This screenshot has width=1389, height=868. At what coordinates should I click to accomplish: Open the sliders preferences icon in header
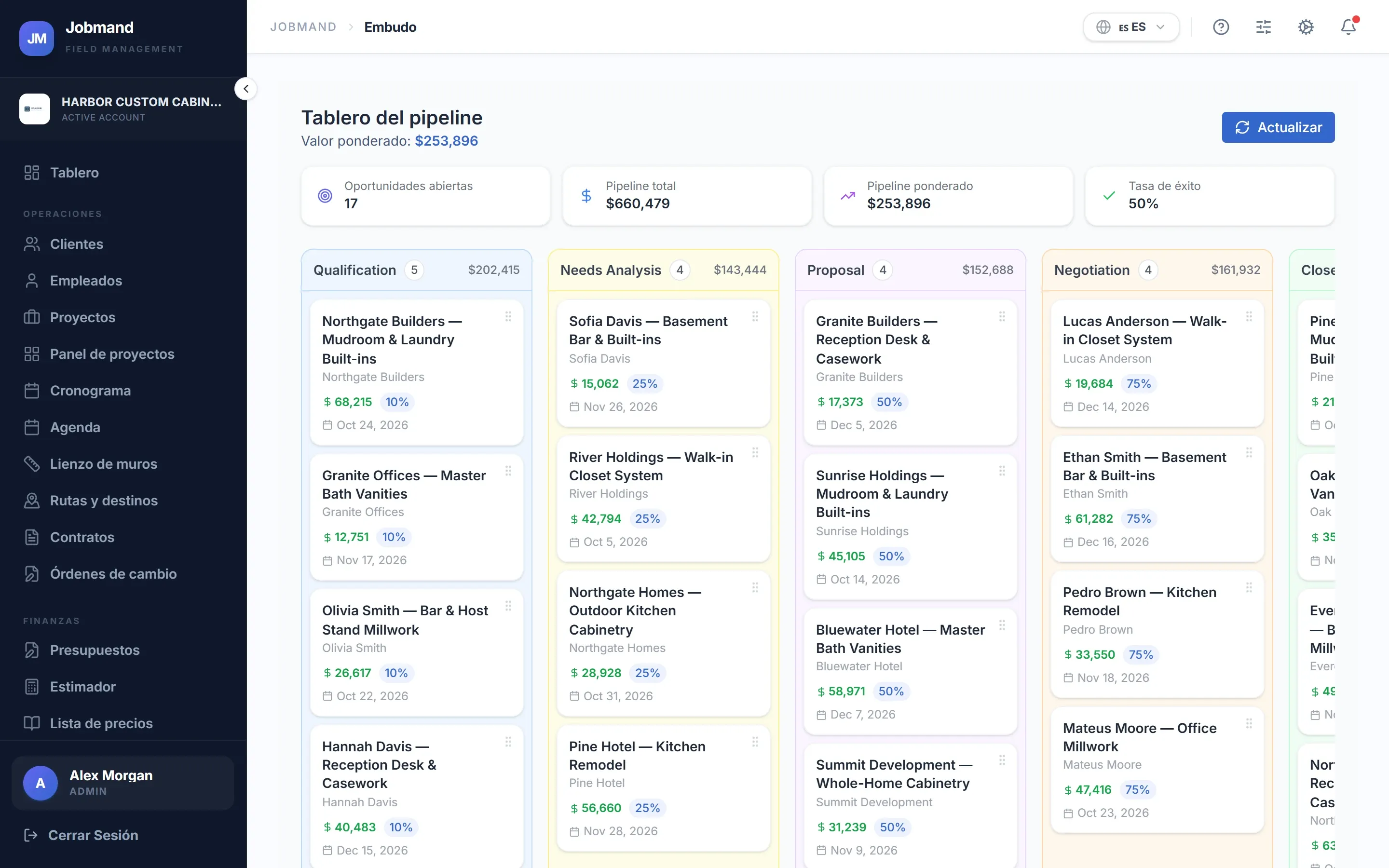click(x=1263, y=27)
